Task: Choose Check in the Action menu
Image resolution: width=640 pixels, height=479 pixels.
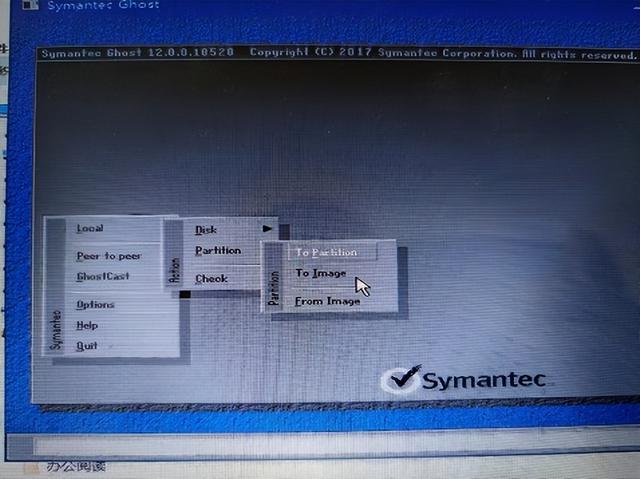Action: point(211,279)
